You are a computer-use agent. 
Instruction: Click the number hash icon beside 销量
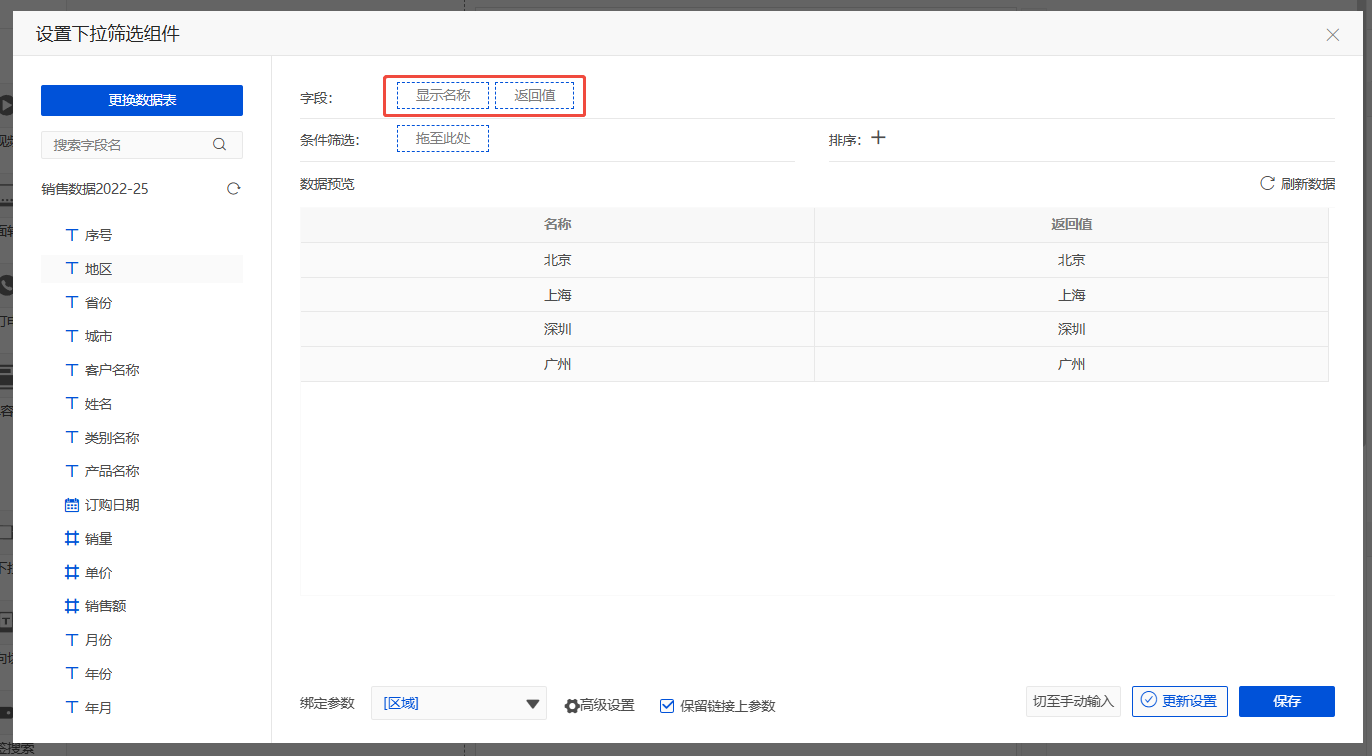click(72, 539)
